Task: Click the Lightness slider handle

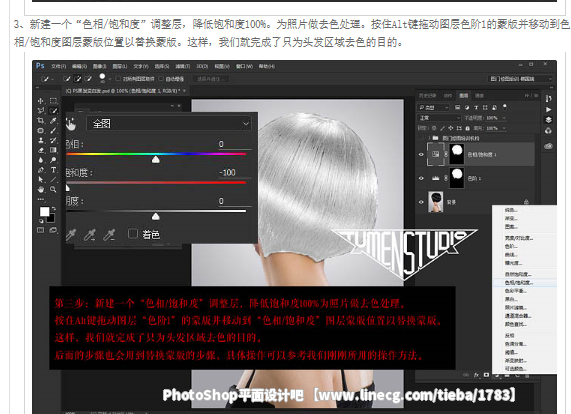Action: click(156, 217)
